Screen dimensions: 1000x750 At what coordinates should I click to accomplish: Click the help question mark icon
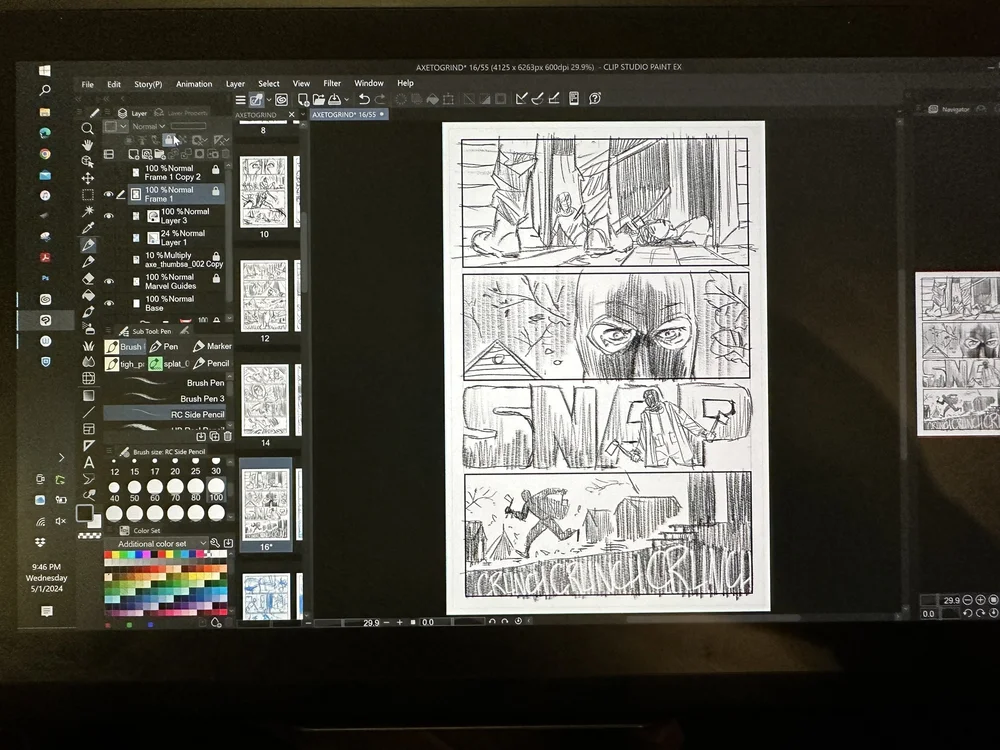(x=595, y=98)
